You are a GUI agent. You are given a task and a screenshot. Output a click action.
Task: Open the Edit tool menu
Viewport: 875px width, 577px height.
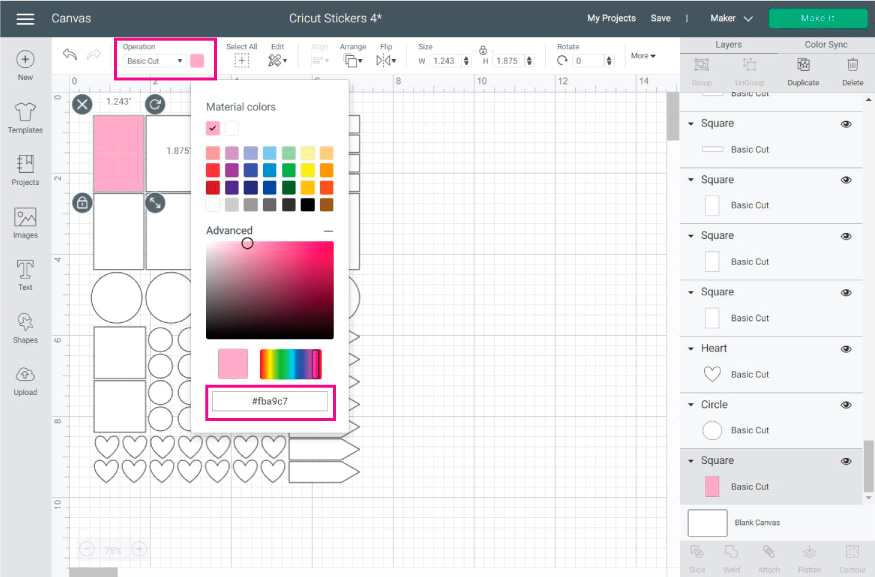(x=277, y=60)
